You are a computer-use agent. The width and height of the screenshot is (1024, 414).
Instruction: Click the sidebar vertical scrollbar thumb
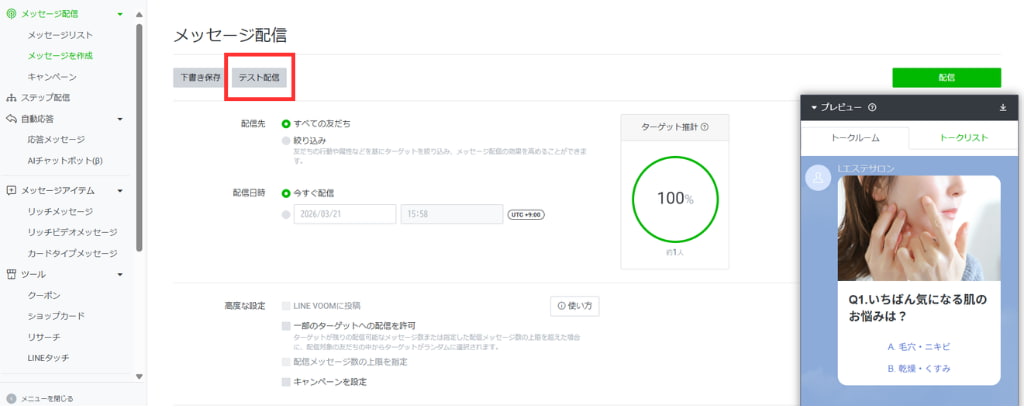coord(138,137)
